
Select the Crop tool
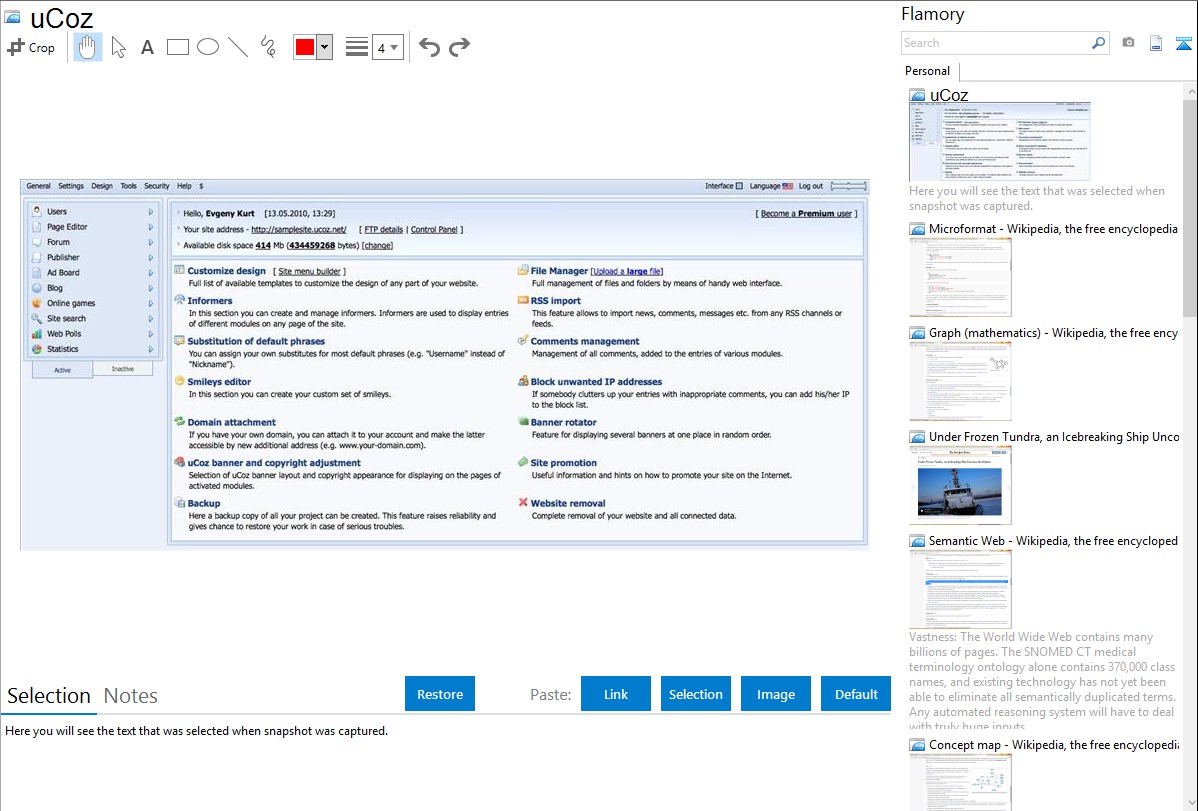click(x=31, y=47)
